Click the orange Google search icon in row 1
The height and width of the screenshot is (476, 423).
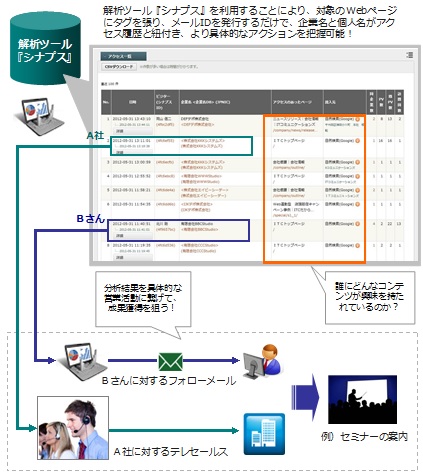(x=358, y=119)
